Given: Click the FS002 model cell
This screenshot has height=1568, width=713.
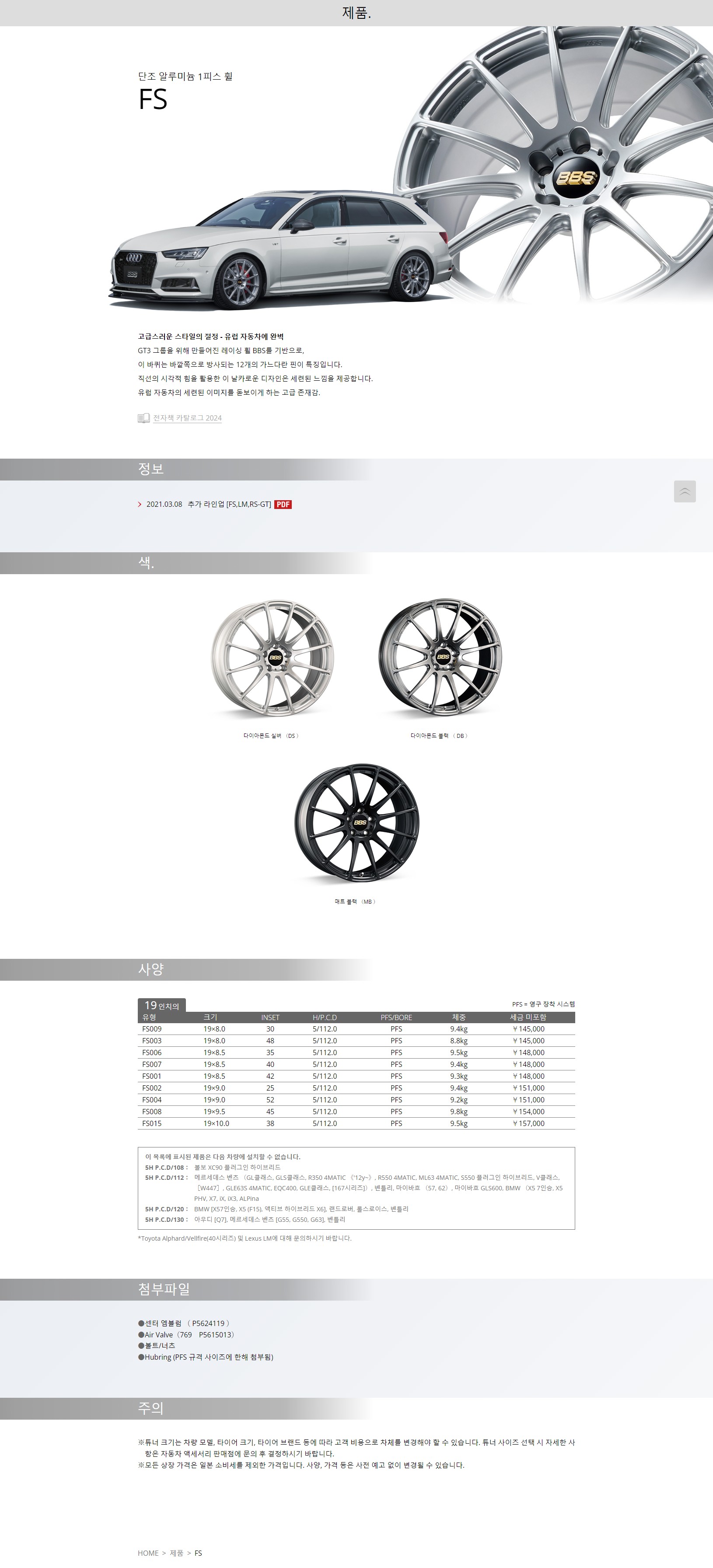Looking at the screenshot, I should pos(152,1088).
